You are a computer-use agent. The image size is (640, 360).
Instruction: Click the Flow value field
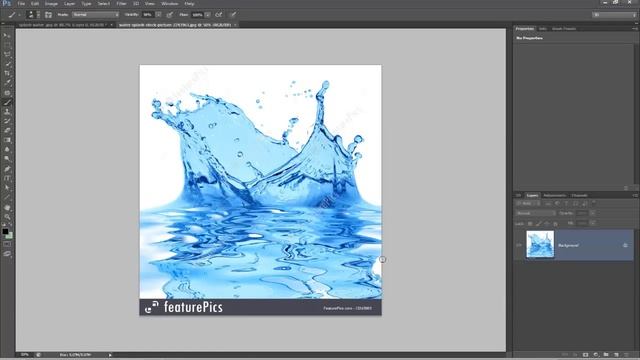tap(198, 15)
